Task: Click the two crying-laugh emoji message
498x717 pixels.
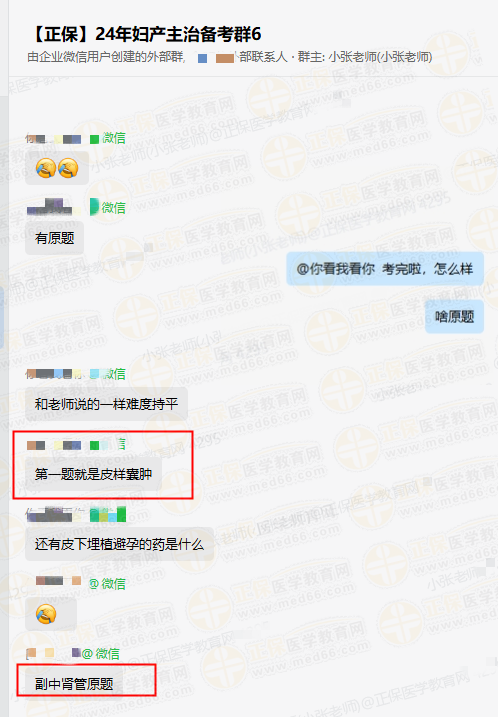Action: point(57,168)
